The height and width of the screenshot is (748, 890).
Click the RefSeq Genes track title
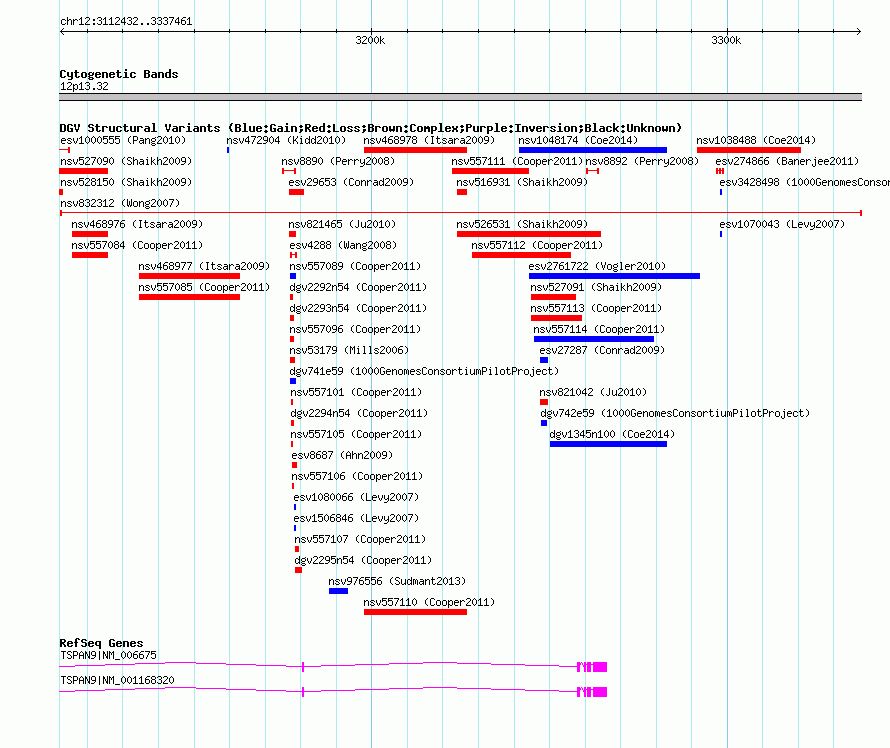pos(101,643)
